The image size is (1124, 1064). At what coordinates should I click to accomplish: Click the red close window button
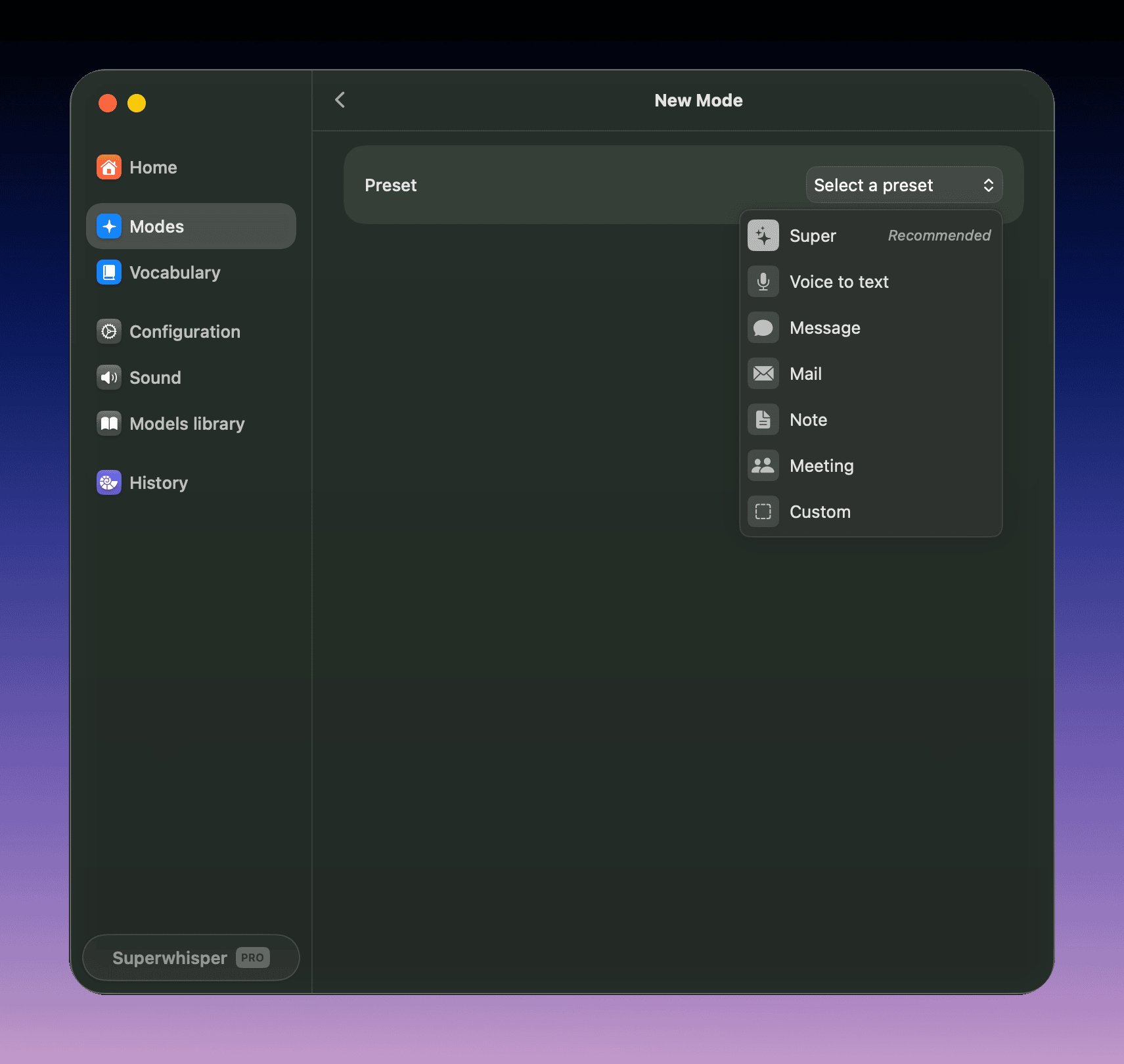[x=108, y=103]
